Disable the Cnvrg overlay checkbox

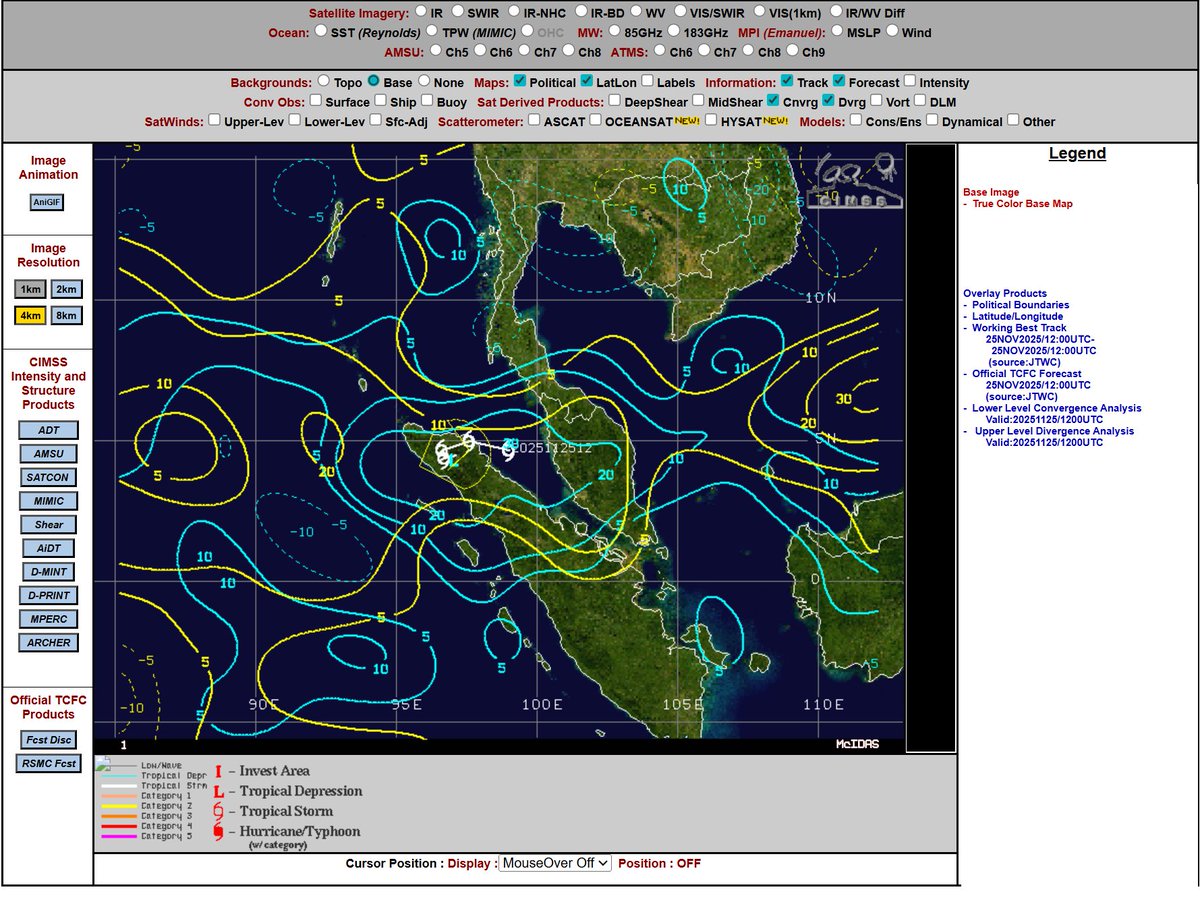[x=774, y=101]
